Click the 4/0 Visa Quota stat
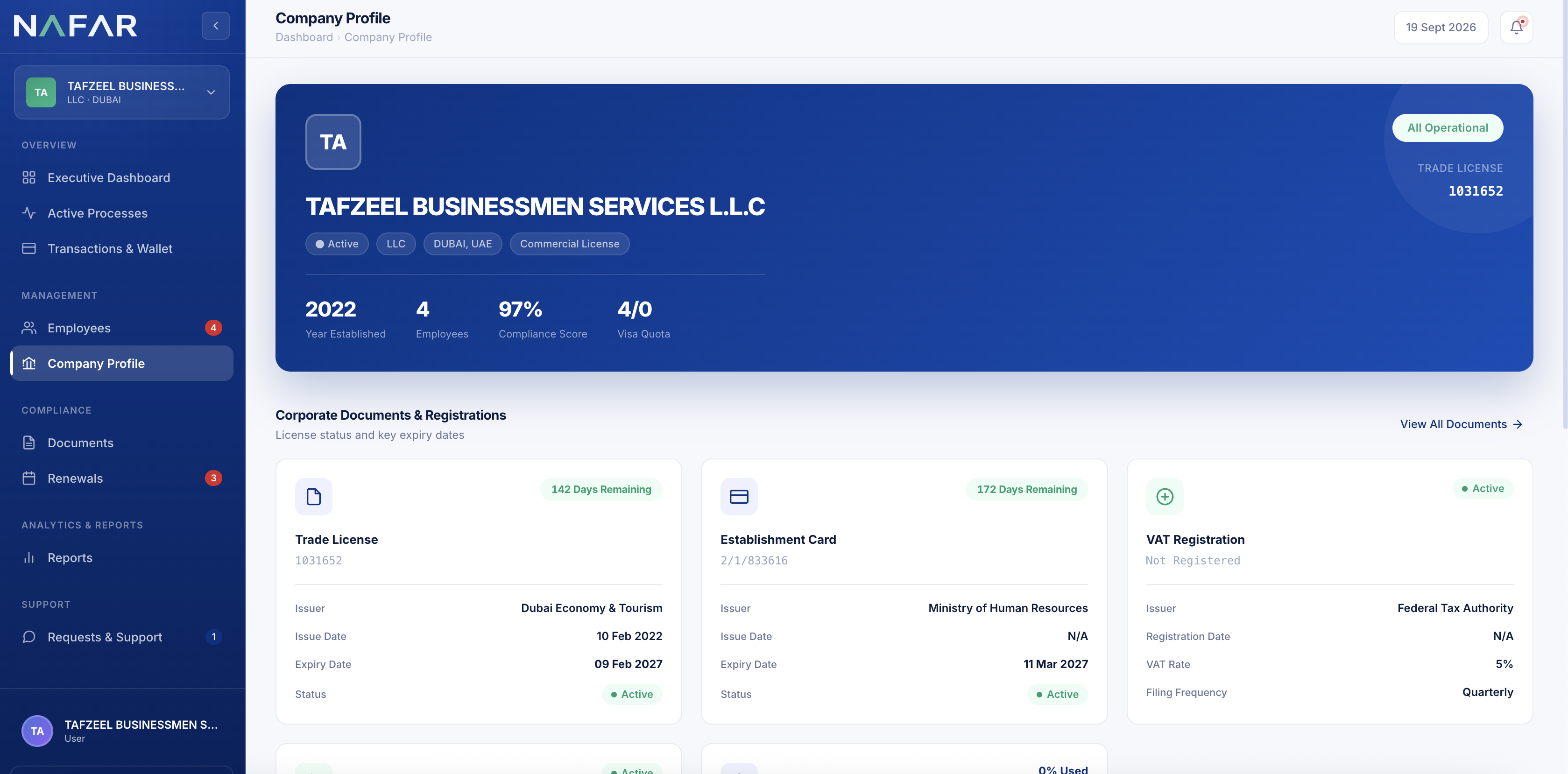This screenshot has width=1568, height=774. [x=643, y=319]
